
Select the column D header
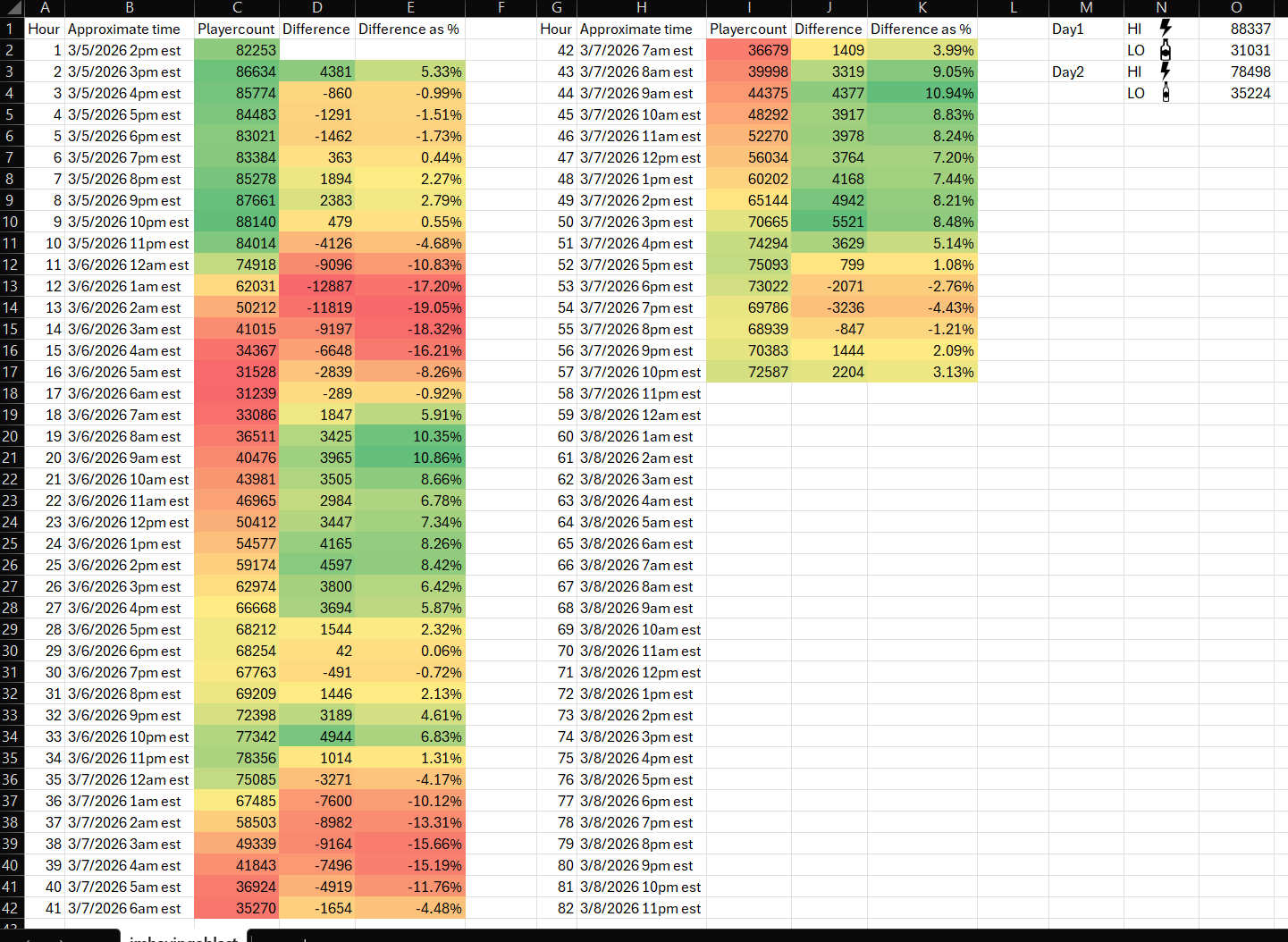[x=317, y=8]
